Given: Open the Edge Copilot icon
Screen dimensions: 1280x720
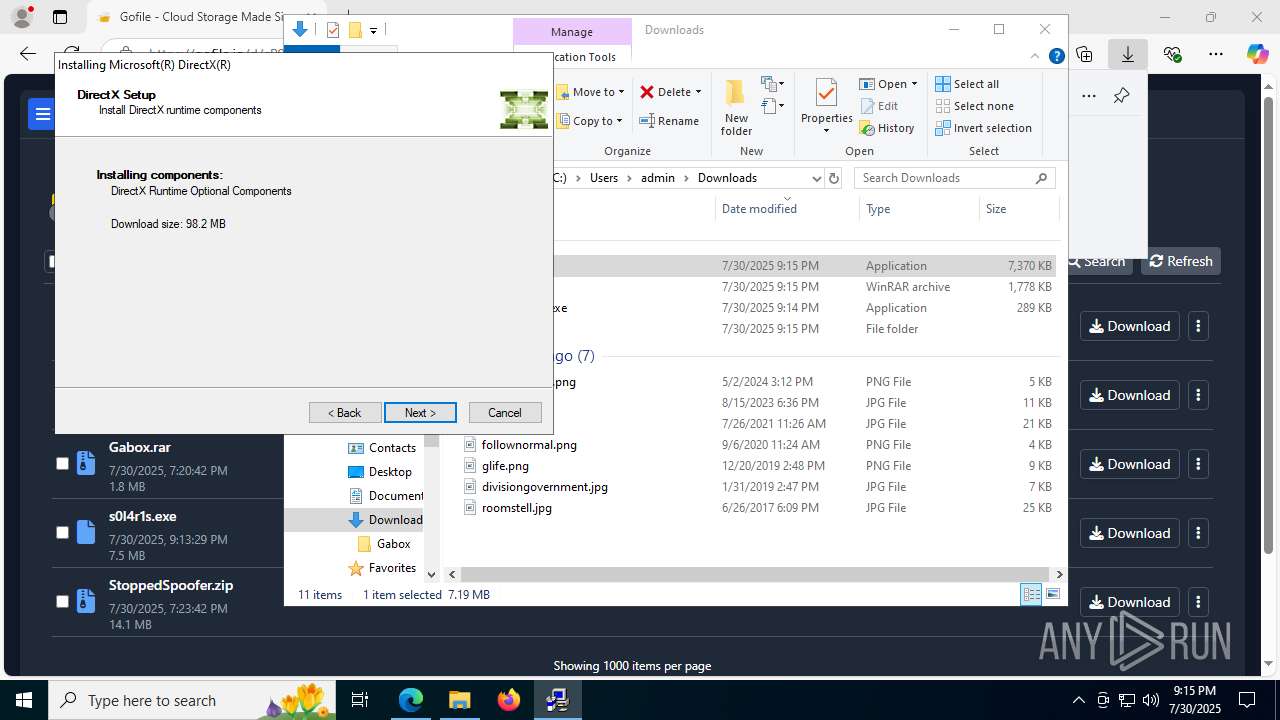Looking at the screenshot, I should [1258, 54].
